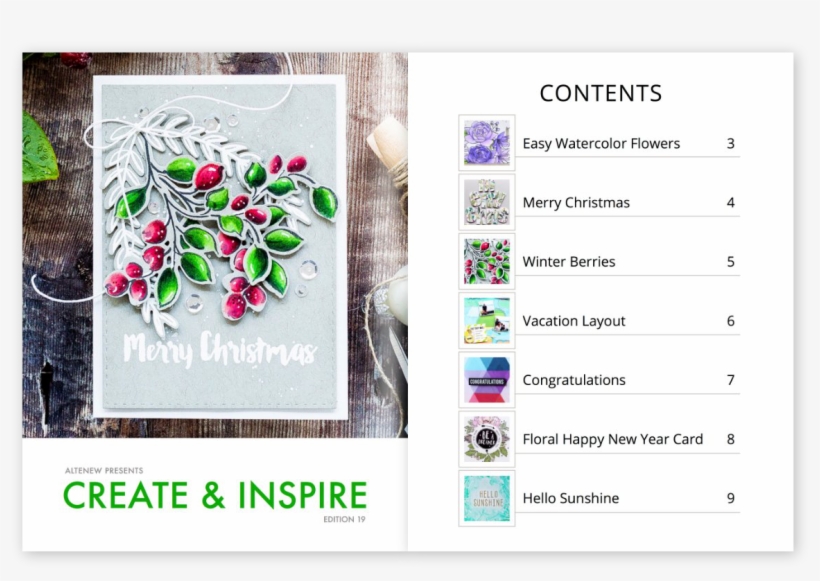Screen dimensions: 820x581
Task: Select the Merry Christmas project thumbnail
Action: pyautogui.click(x=486, y=201)
